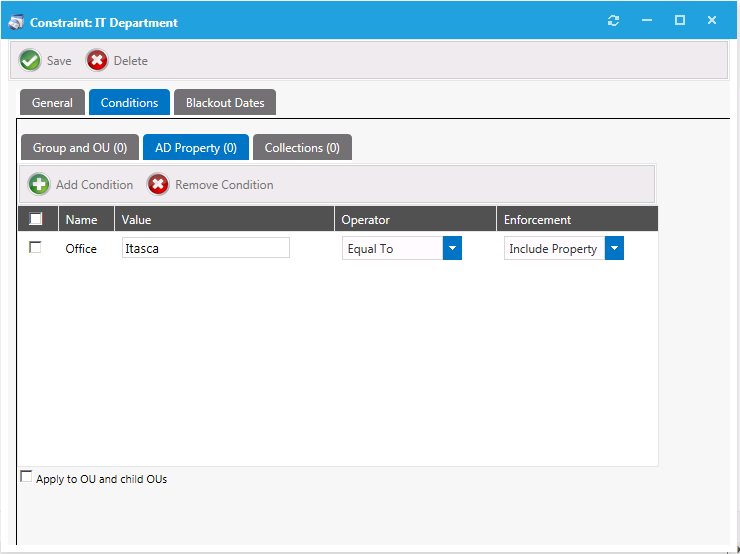Check the Office row checkbox
The width and height of the screenshot is (740, 554).
[36, 248]
